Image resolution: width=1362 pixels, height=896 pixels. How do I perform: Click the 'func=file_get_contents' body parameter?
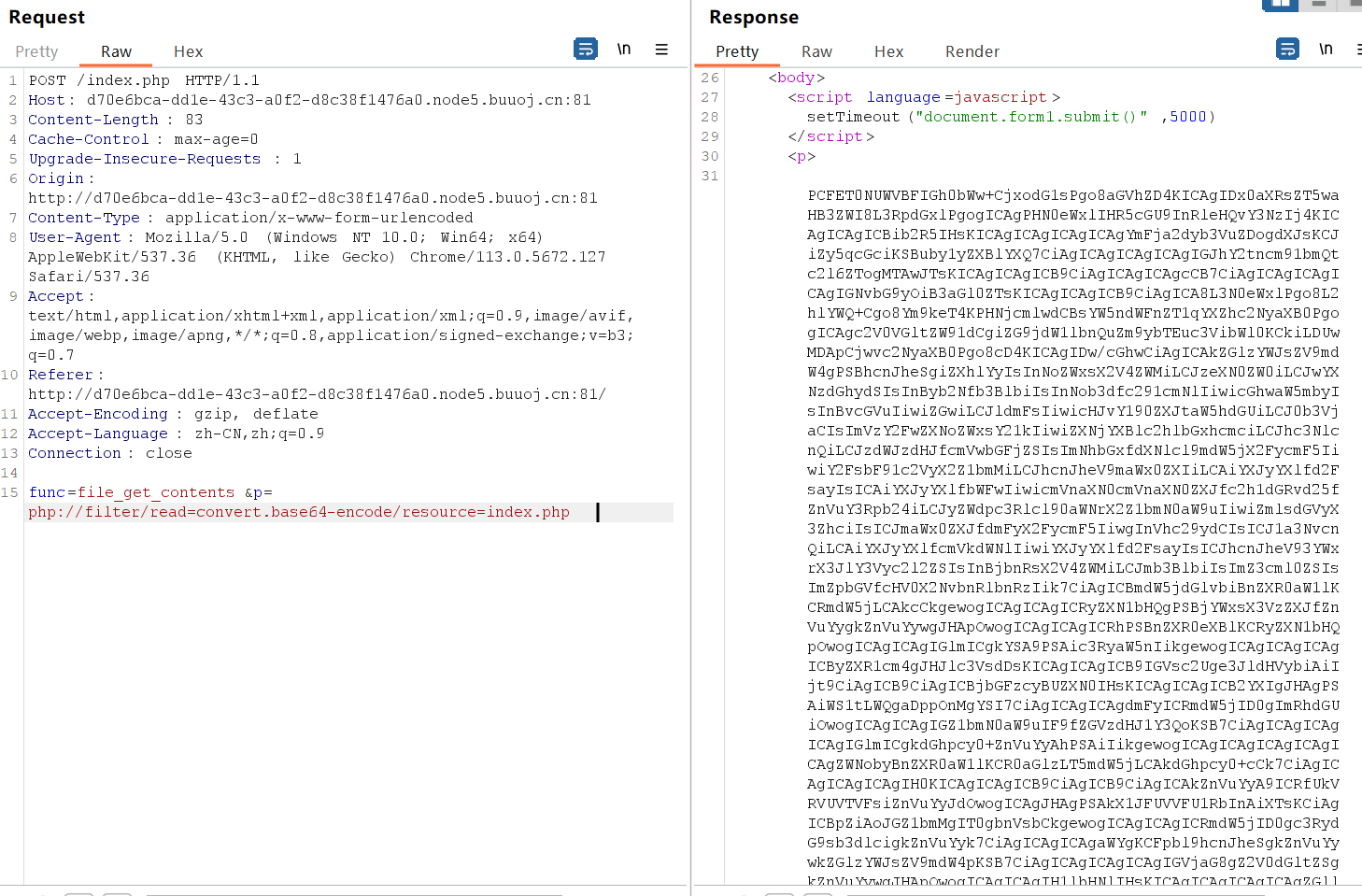132,492
